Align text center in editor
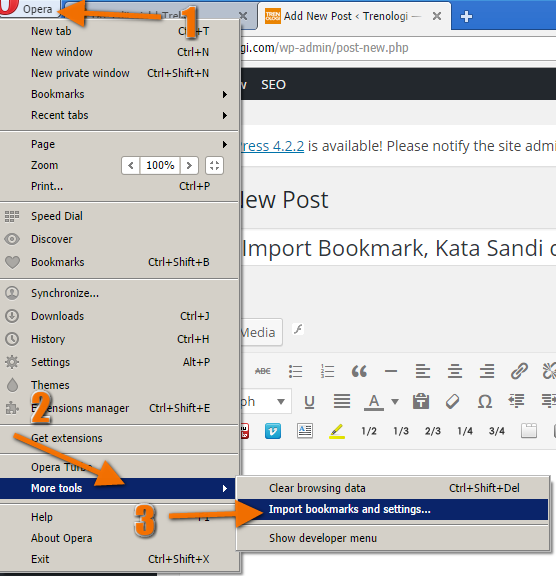Viewport: 556px width, 576px height. click(x=455, y=371)
